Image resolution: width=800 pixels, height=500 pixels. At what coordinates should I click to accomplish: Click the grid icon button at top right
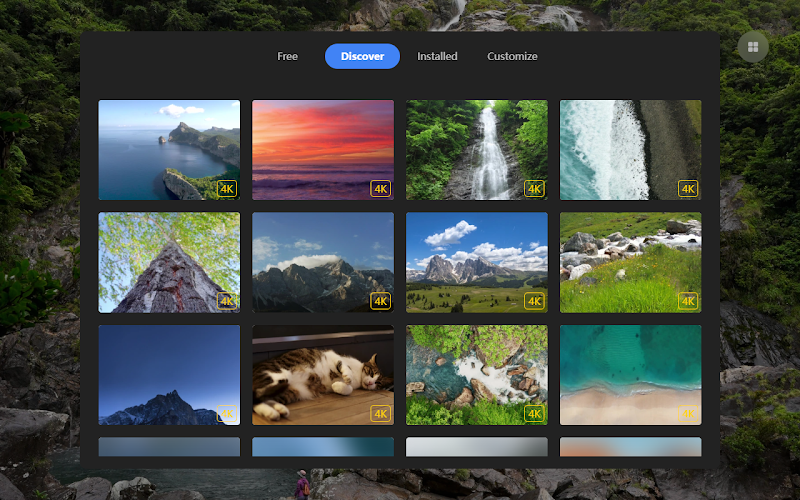pos(753,47)
